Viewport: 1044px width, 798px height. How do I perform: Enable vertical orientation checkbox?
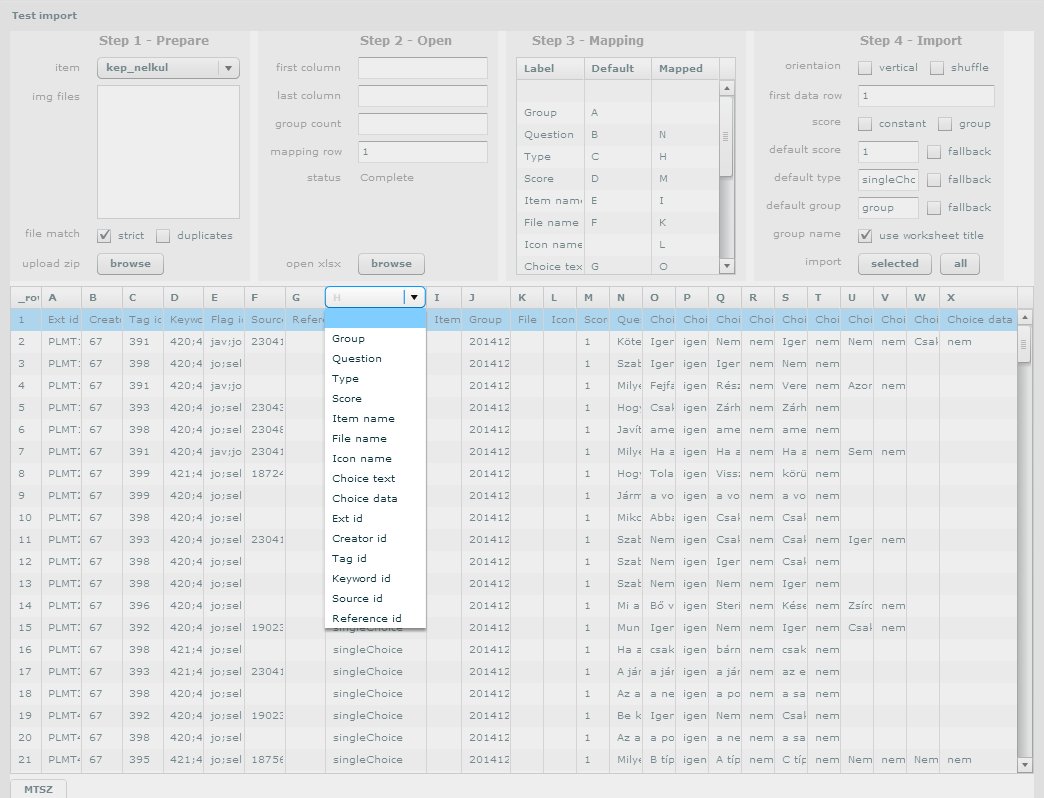click(865, 68)
